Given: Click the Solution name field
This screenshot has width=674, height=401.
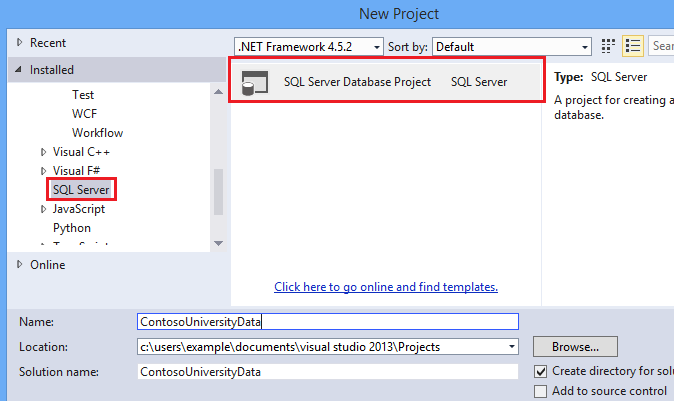Looking at the screenshot, I should coord(328,372).
